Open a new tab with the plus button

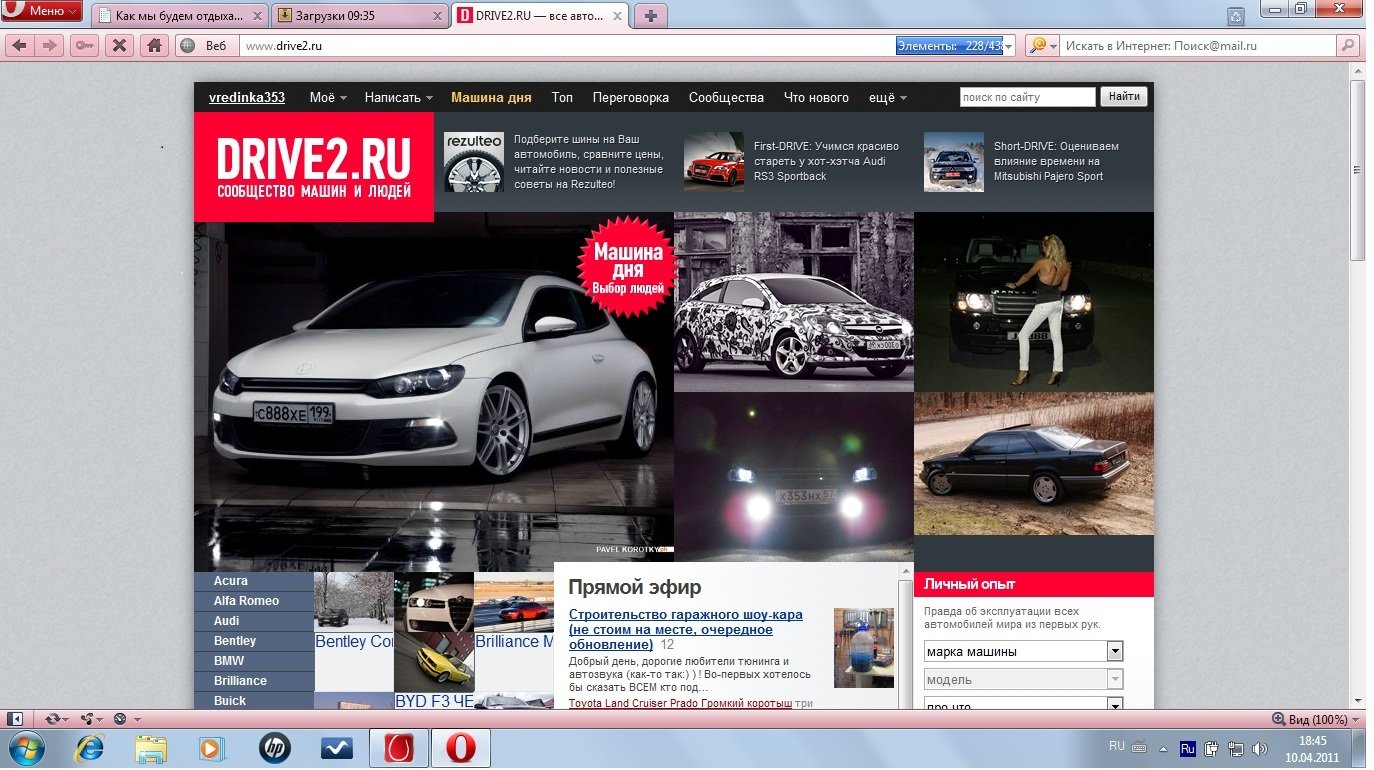[650, 15]
